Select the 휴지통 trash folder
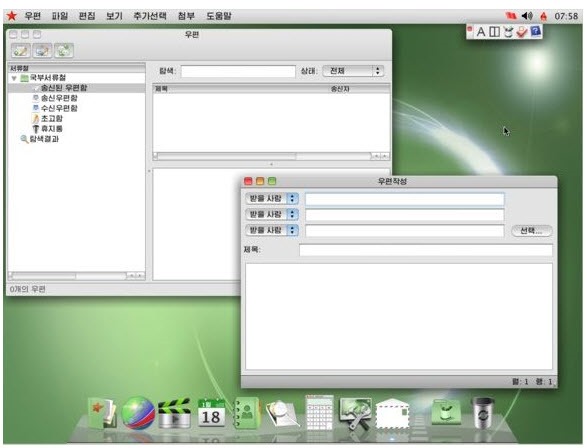The width and height of the screenshot is (587, 448). (x=52, y=129)
